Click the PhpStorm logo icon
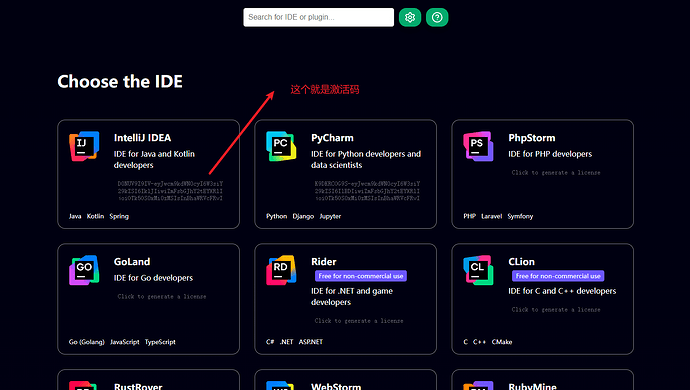 [x=478, y=146]
